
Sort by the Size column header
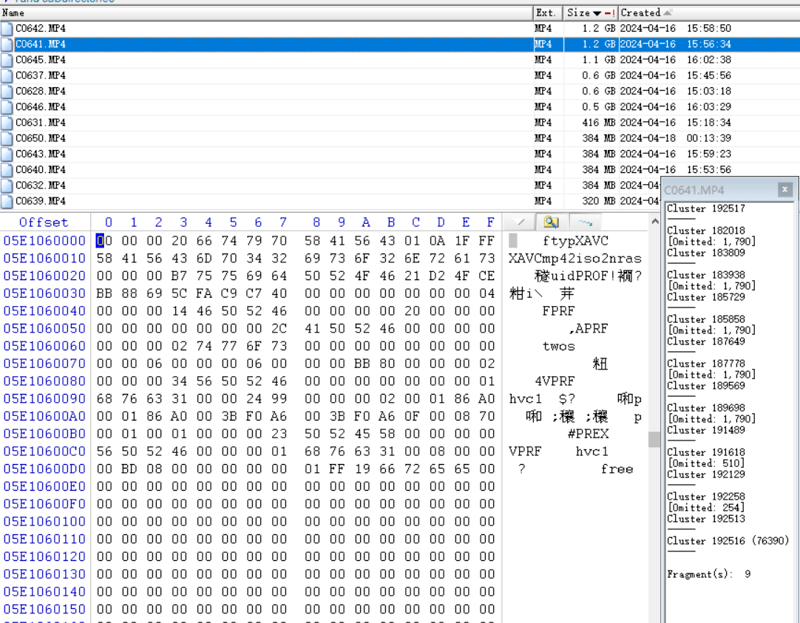590,13
